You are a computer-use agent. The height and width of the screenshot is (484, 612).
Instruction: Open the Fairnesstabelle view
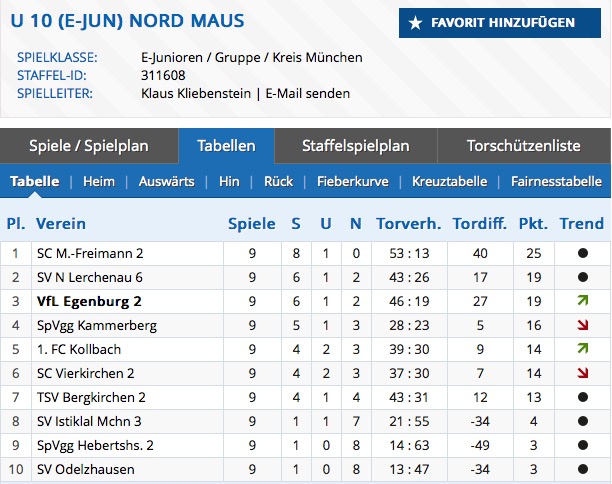coord(557,182)
